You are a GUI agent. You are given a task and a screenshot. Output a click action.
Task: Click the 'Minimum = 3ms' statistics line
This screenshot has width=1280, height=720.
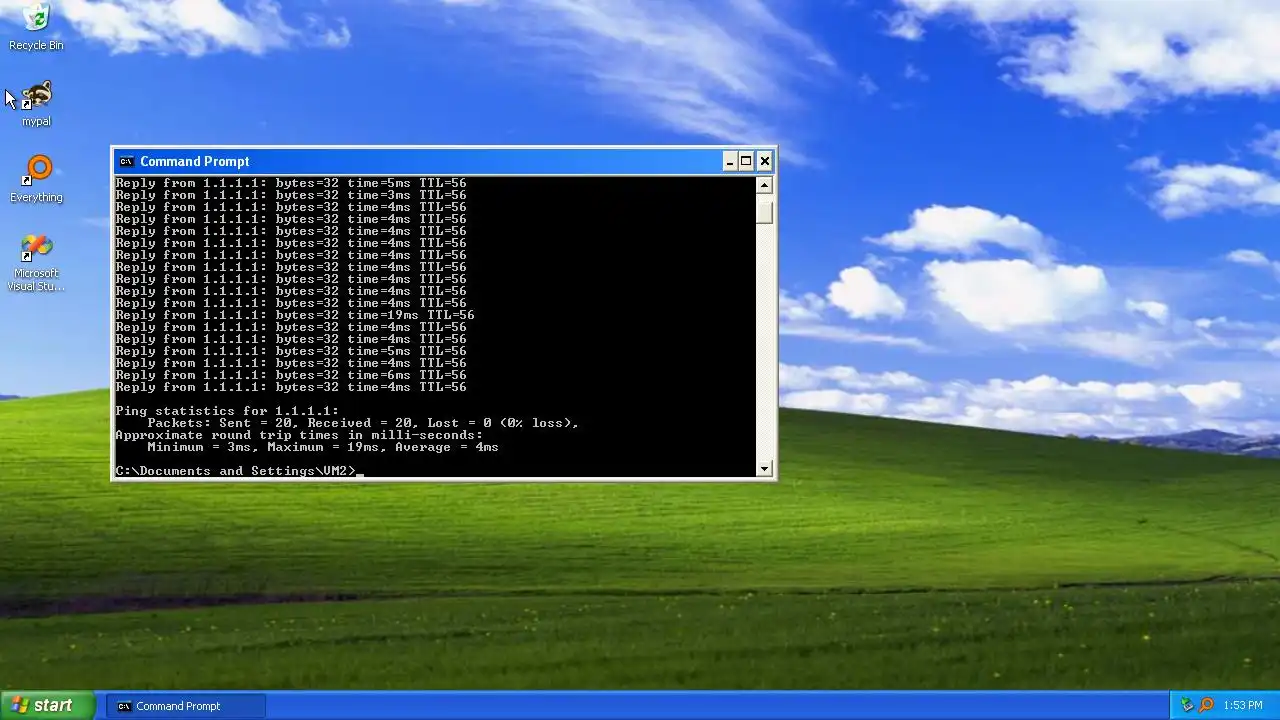click(x=323, y=447)
